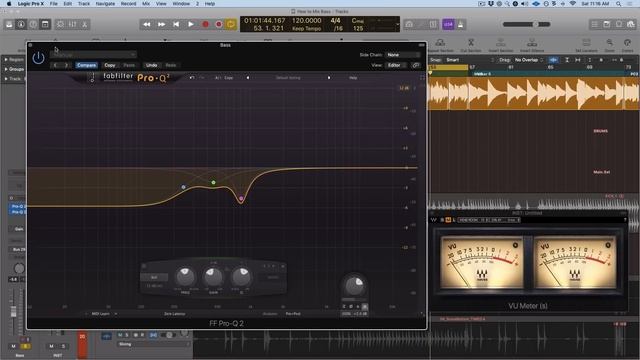Toggle the blue waveform zoom button
This screenshot has width=640, height=360.
(x=553, y=60)
